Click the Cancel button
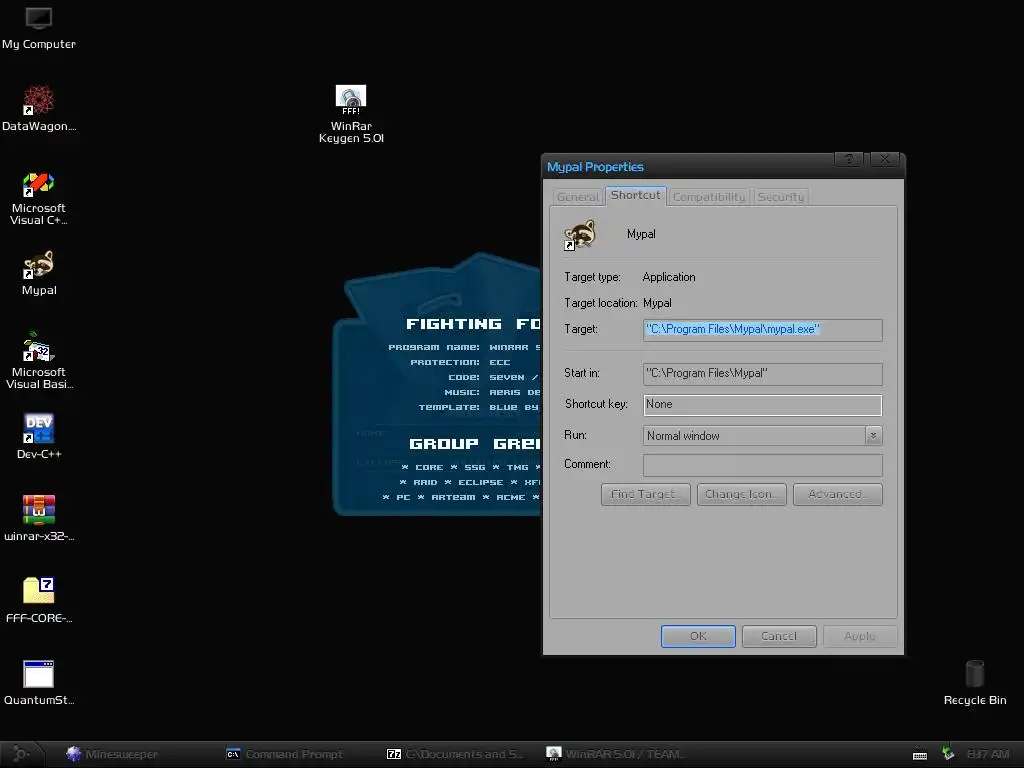This screenshot has height=768, width=1024. point(778,636)
